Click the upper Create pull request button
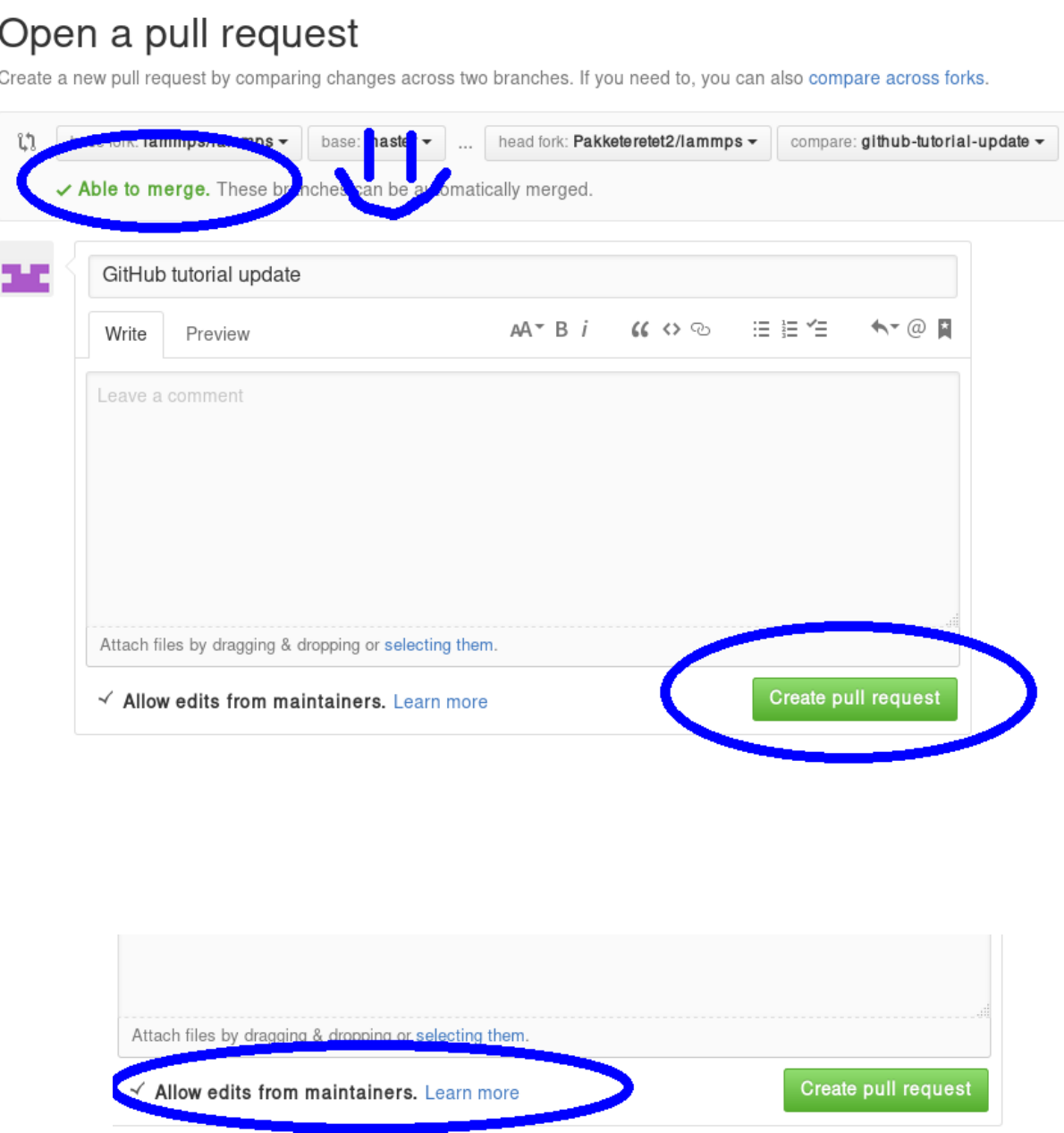This screenshot has width=1064, height=1133. coord(855,698)
